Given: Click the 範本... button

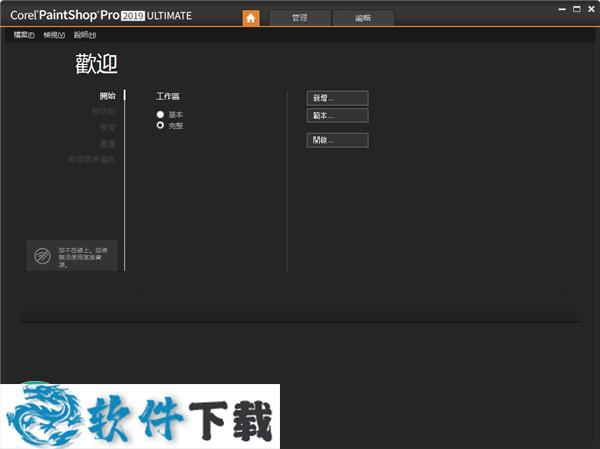Looking at the screenshot, I should tap(337, 116).
